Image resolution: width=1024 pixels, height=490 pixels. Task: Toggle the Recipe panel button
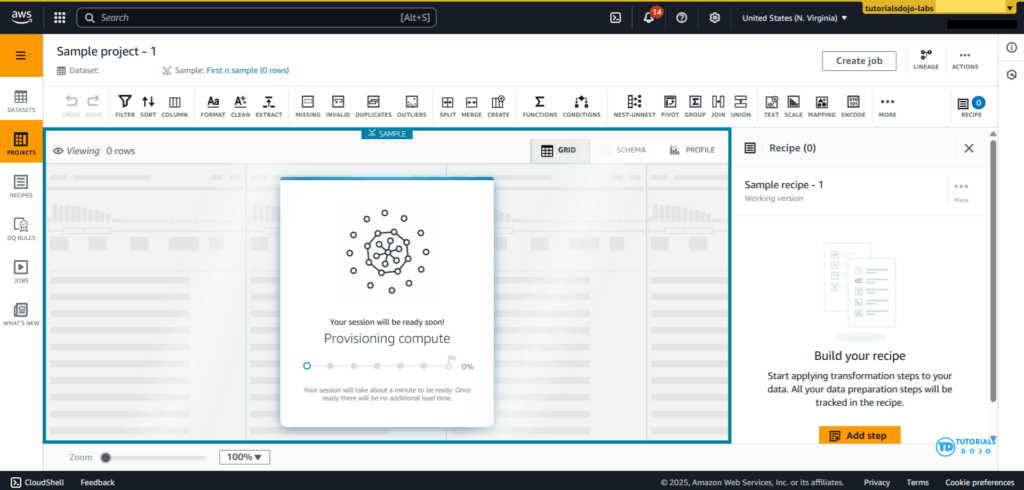[x=970, y=105]
